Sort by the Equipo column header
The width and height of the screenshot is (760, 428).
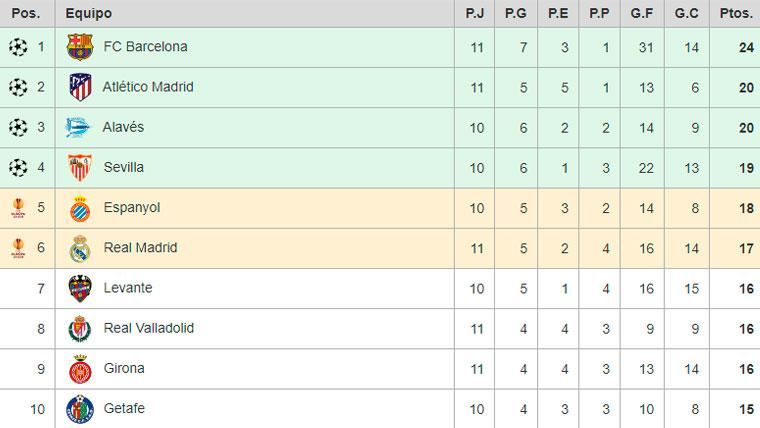pos(89,14)
